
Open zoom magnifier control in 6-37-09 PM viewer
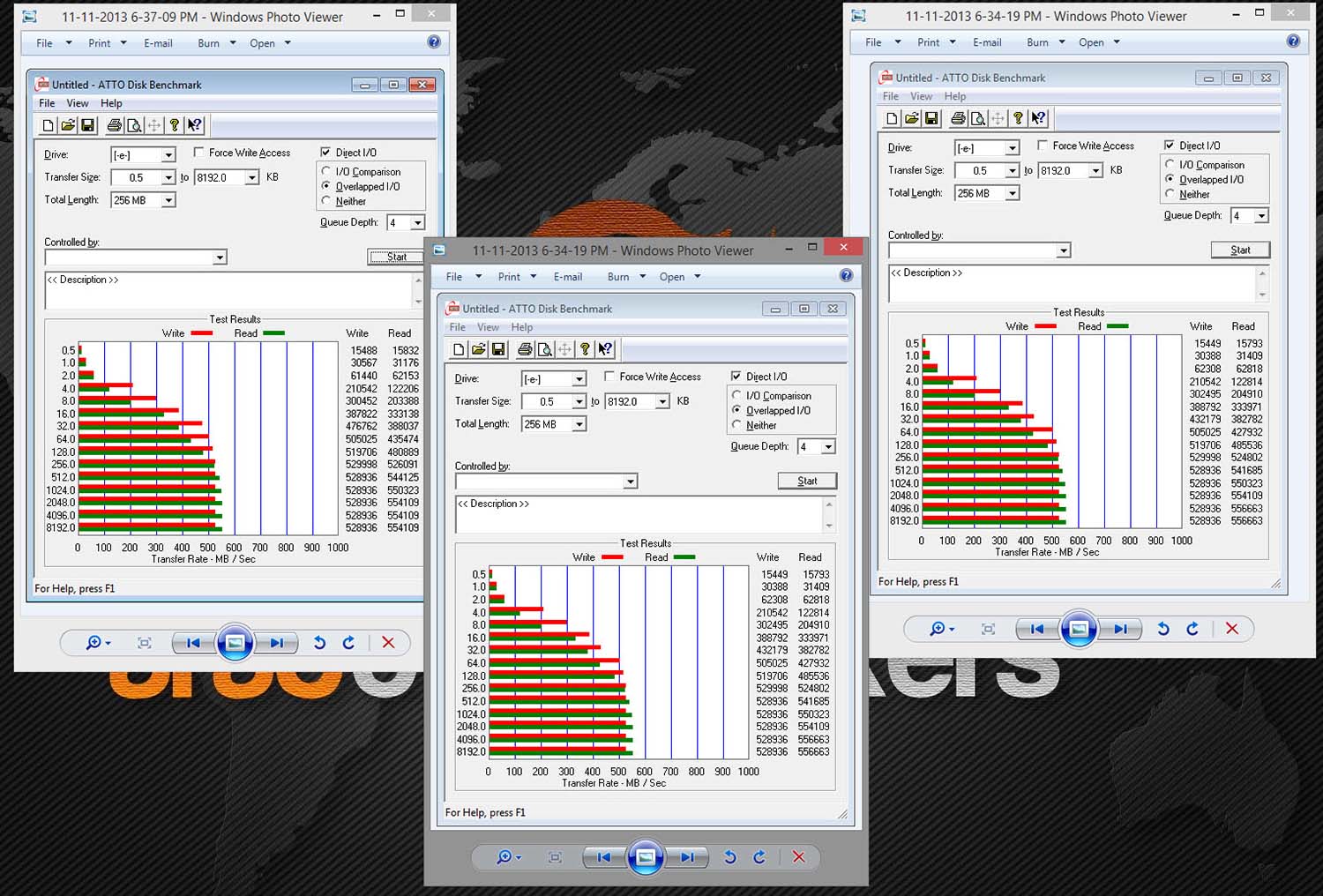(97, 643)
